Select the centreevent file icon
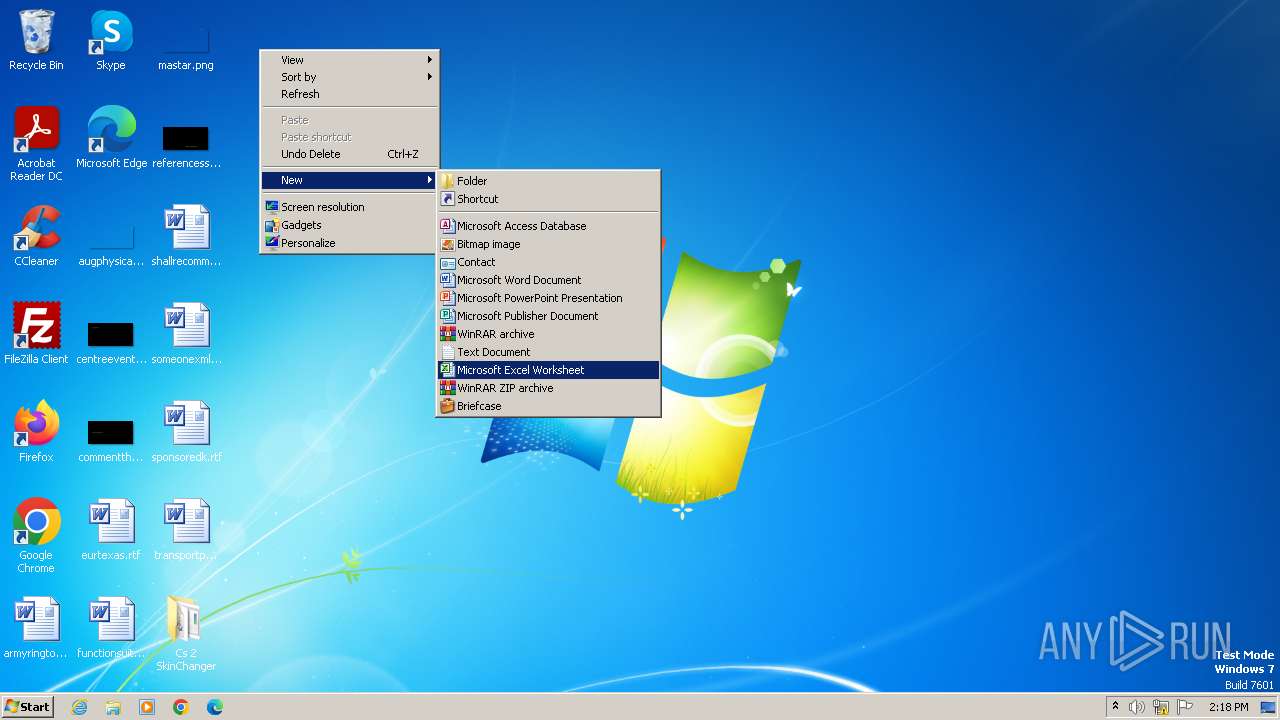Screen dimensions: 1280x720 [x=111, y=342]
